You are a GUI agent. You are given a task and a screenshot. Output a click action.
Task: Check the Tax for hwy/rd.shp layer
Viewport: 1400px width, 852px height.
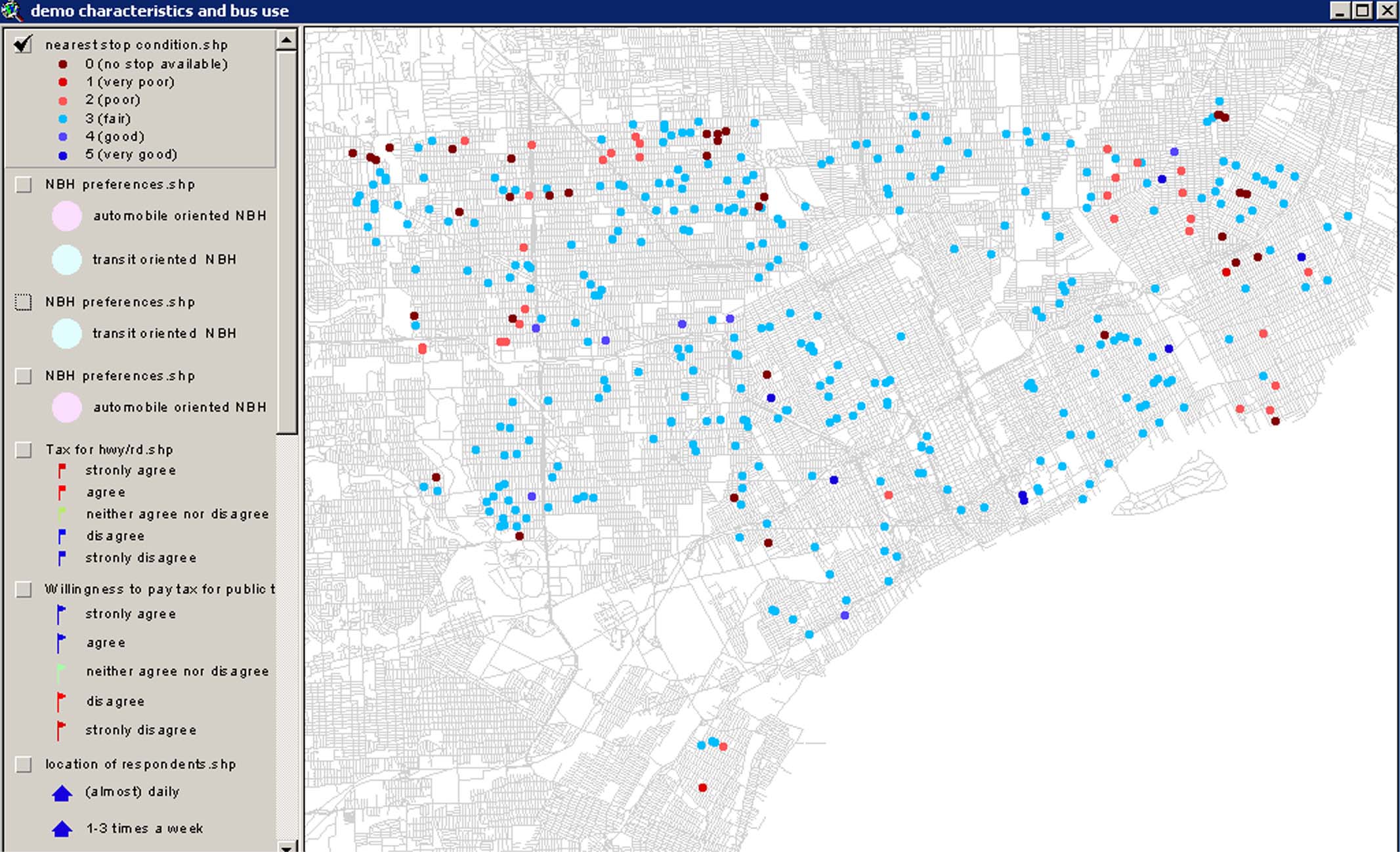[x=24, y=450]
